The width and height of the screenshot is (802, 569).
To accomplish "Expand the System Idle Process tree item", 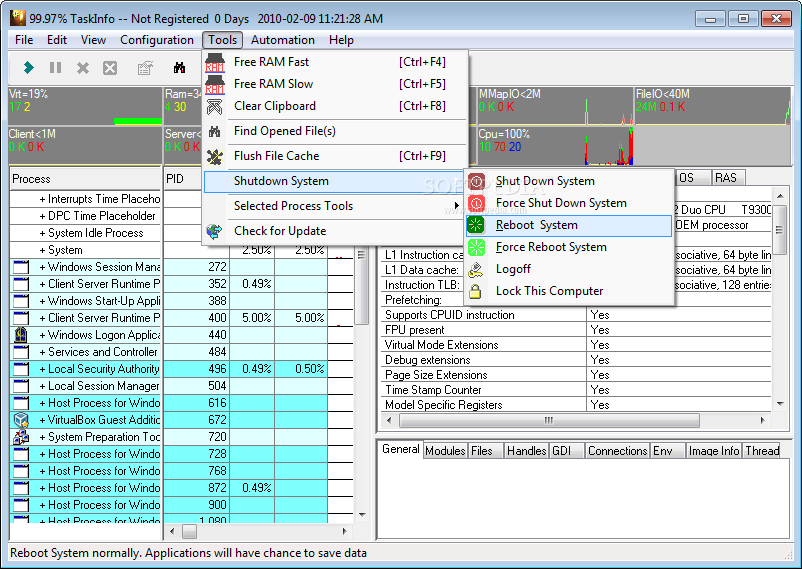I will [42, 233].
